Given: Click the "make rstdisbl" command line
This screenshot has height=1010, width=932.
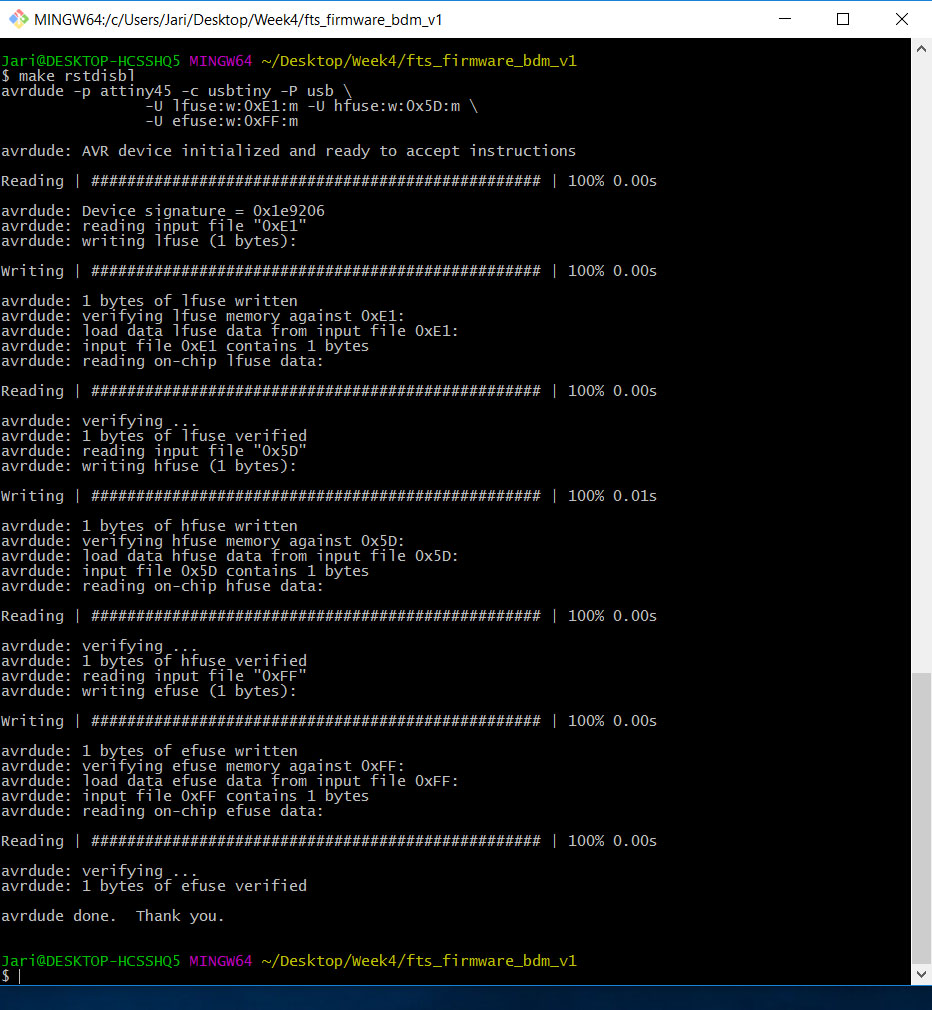Looking at the screenshot, I should (68, 76).
